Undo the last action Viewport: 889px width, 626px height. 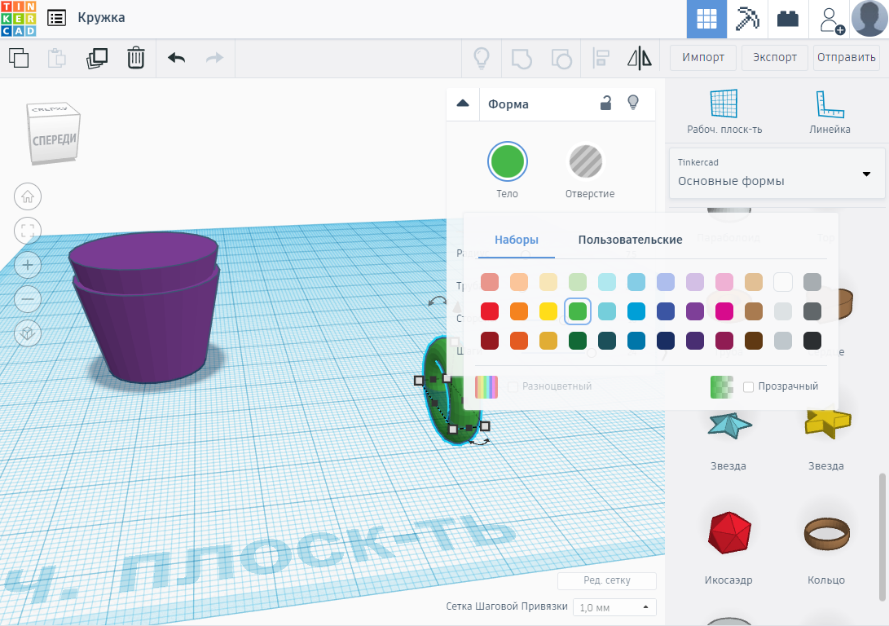177,58
